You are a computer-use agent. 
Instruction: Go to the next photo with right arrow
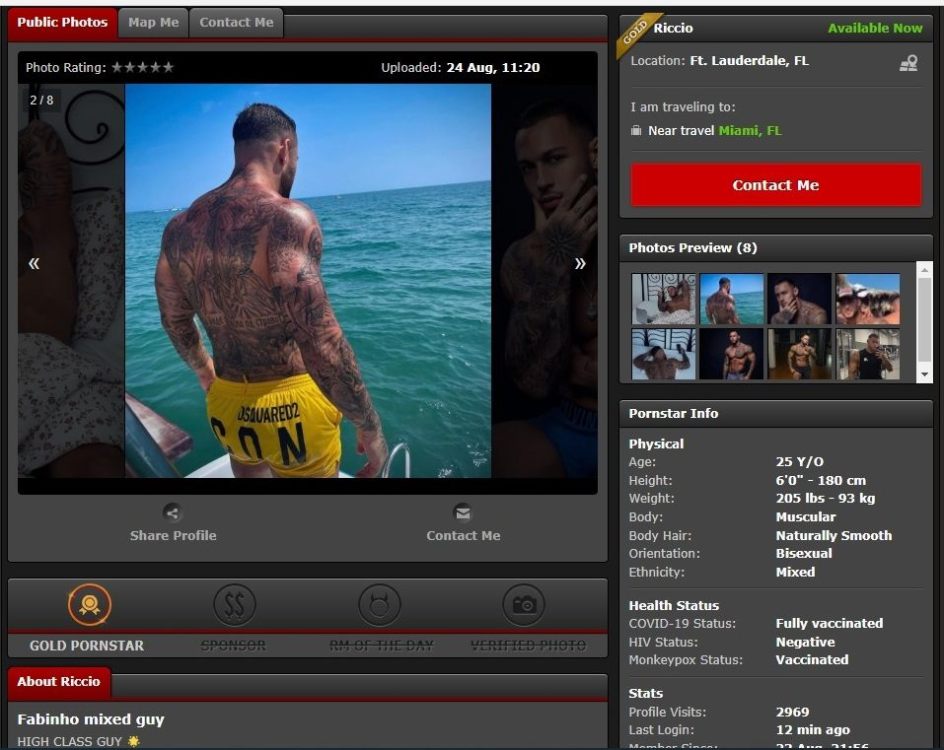pyautogui.click(x=579, y=264)
